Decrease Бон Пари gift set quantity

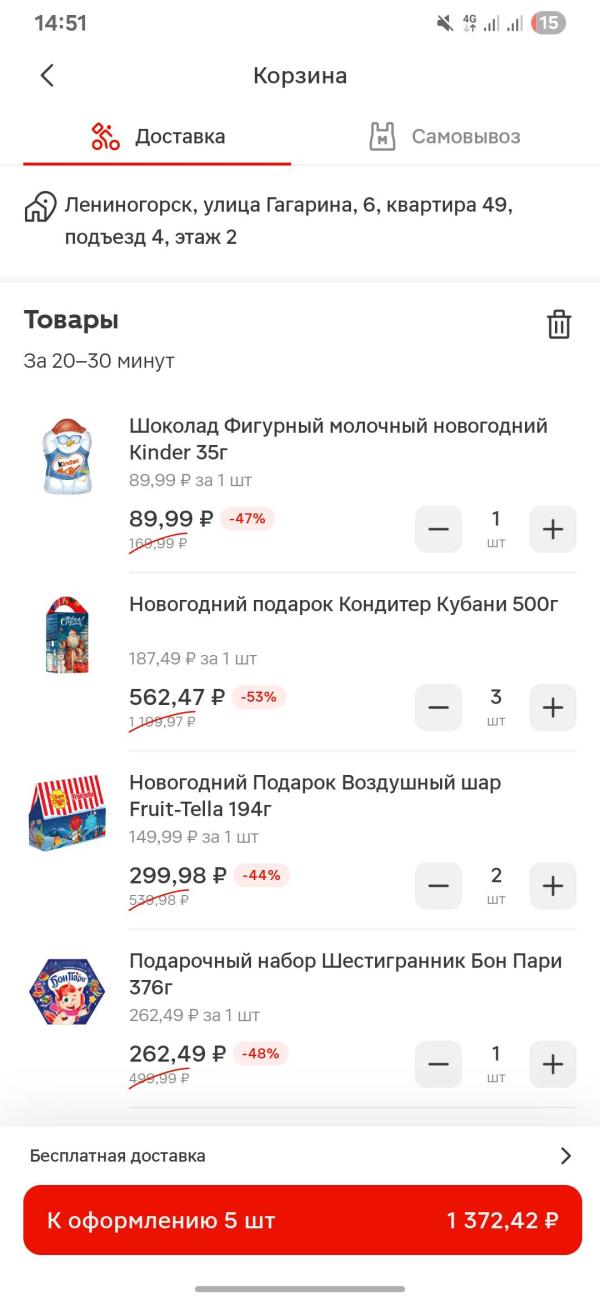click(438, 1064)
